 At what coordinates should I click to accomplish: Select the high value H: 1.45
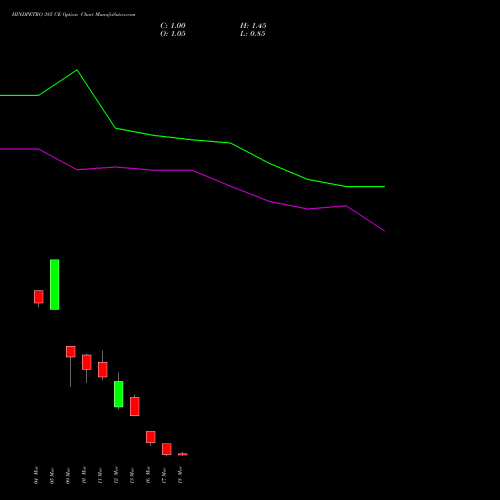point(253,26)
